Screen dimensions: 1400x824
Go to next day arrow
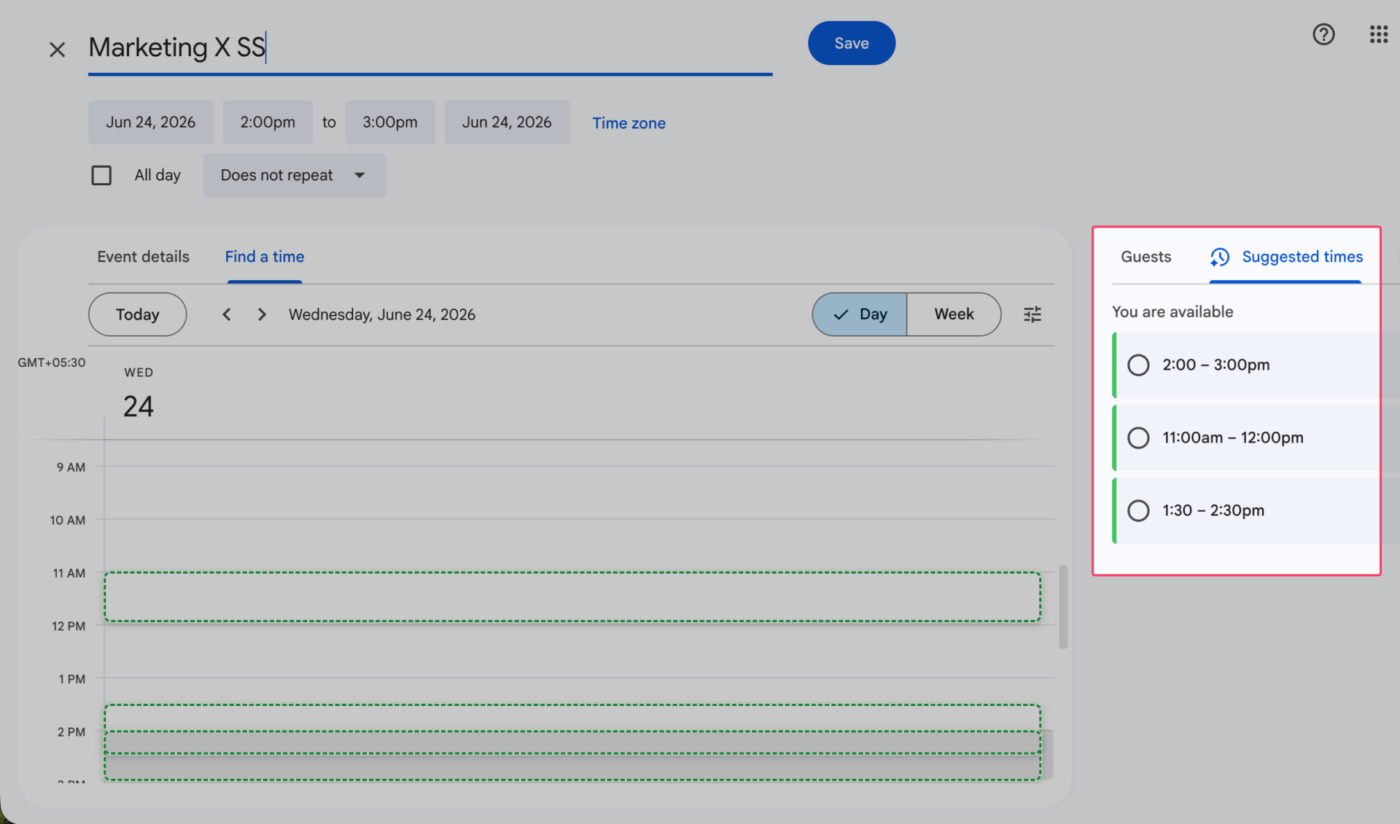[x=262, y=314]
